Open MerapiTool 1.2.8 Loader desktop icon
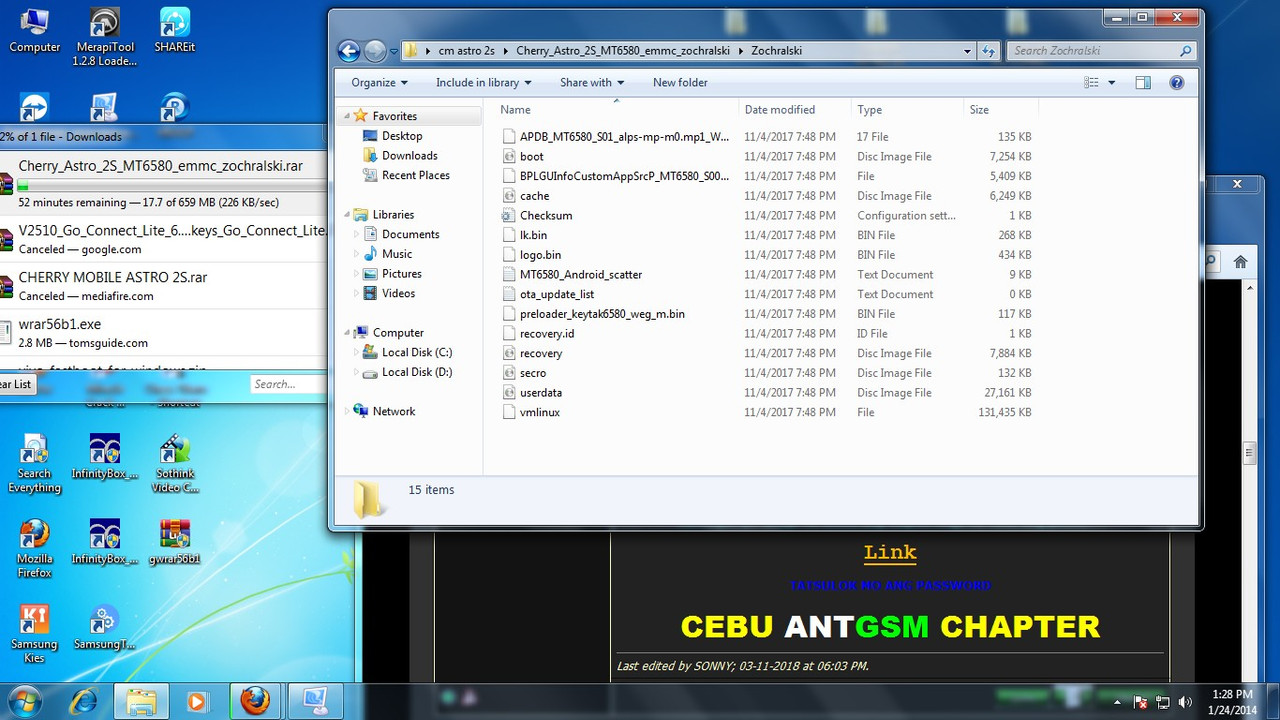The image size is (1280, 720). [x=104, y=37]
